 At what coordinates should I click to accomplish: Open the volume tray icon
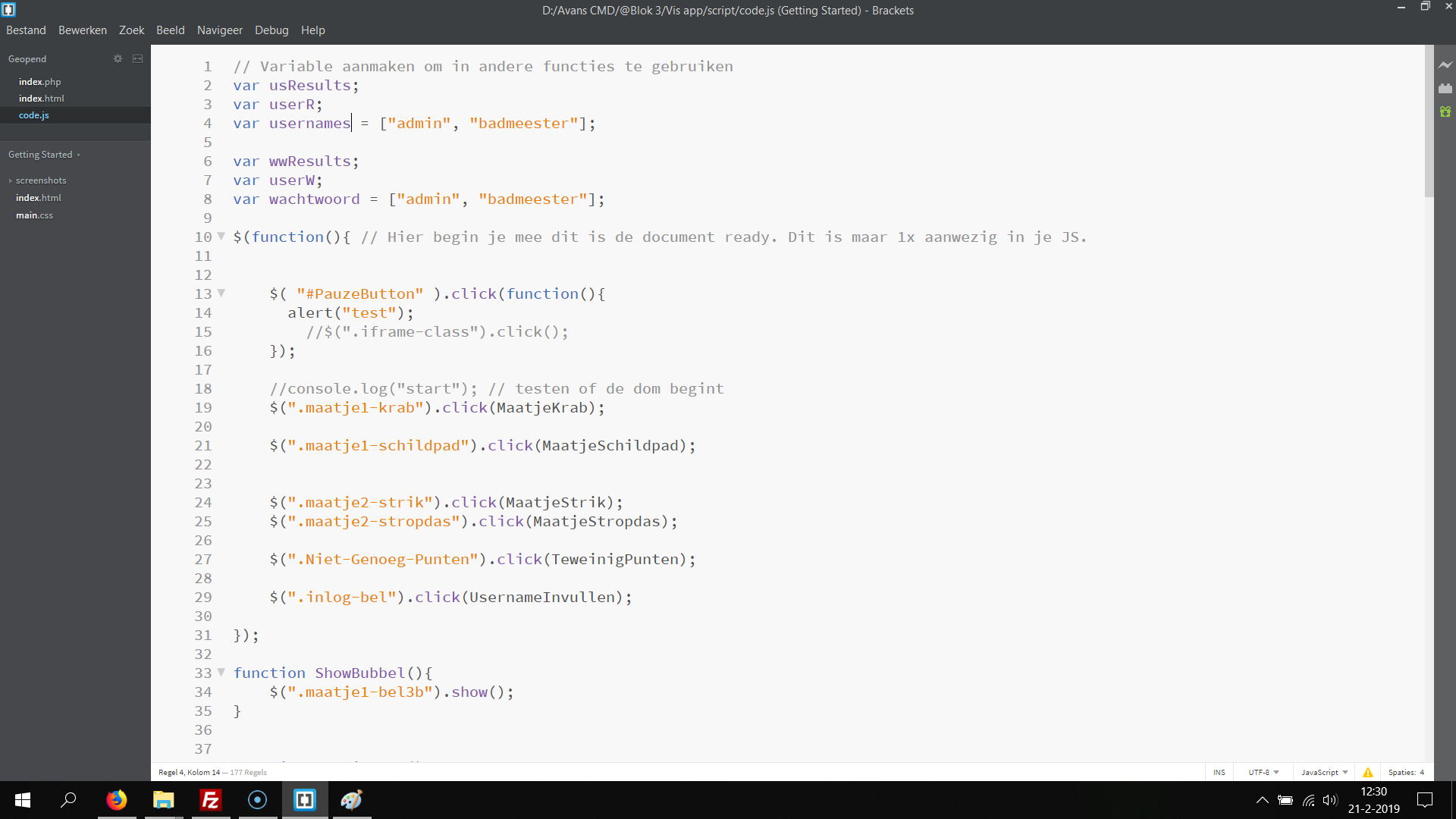[x=1330, y=800]
